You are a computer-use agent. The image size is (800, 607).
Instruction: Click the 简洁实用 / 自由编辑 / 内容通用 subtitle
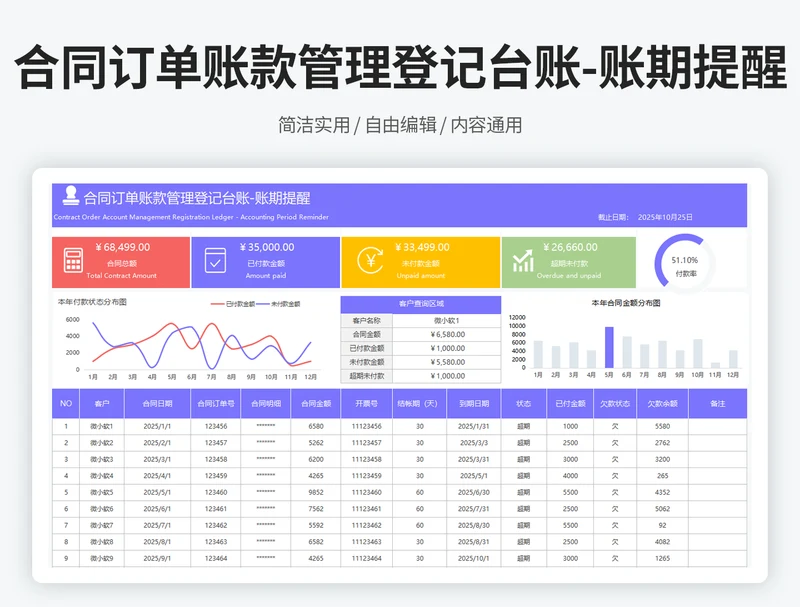tap(400, 125)
